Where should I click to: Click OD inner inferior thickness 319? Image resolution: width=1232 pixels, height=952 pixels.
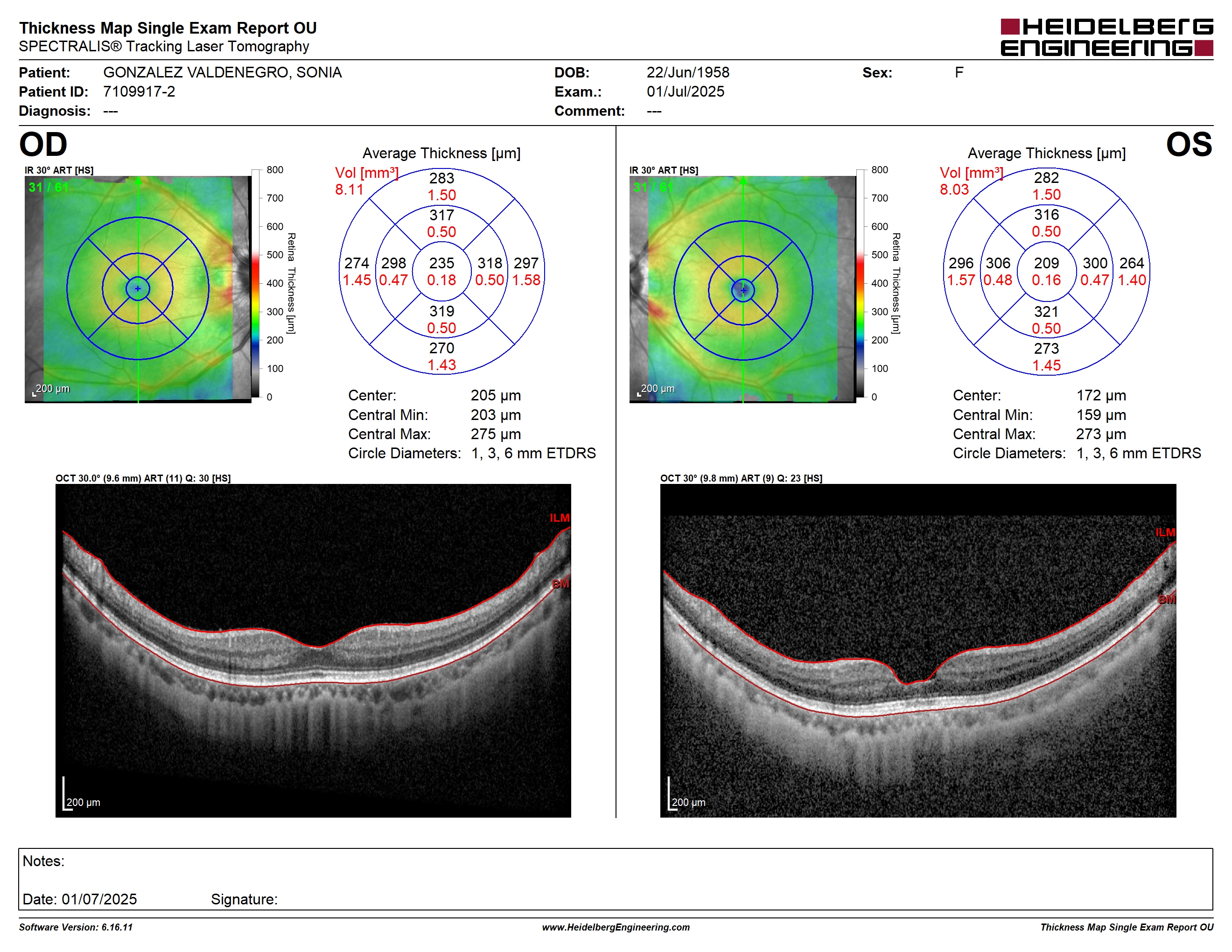click(x=441, y=311)
